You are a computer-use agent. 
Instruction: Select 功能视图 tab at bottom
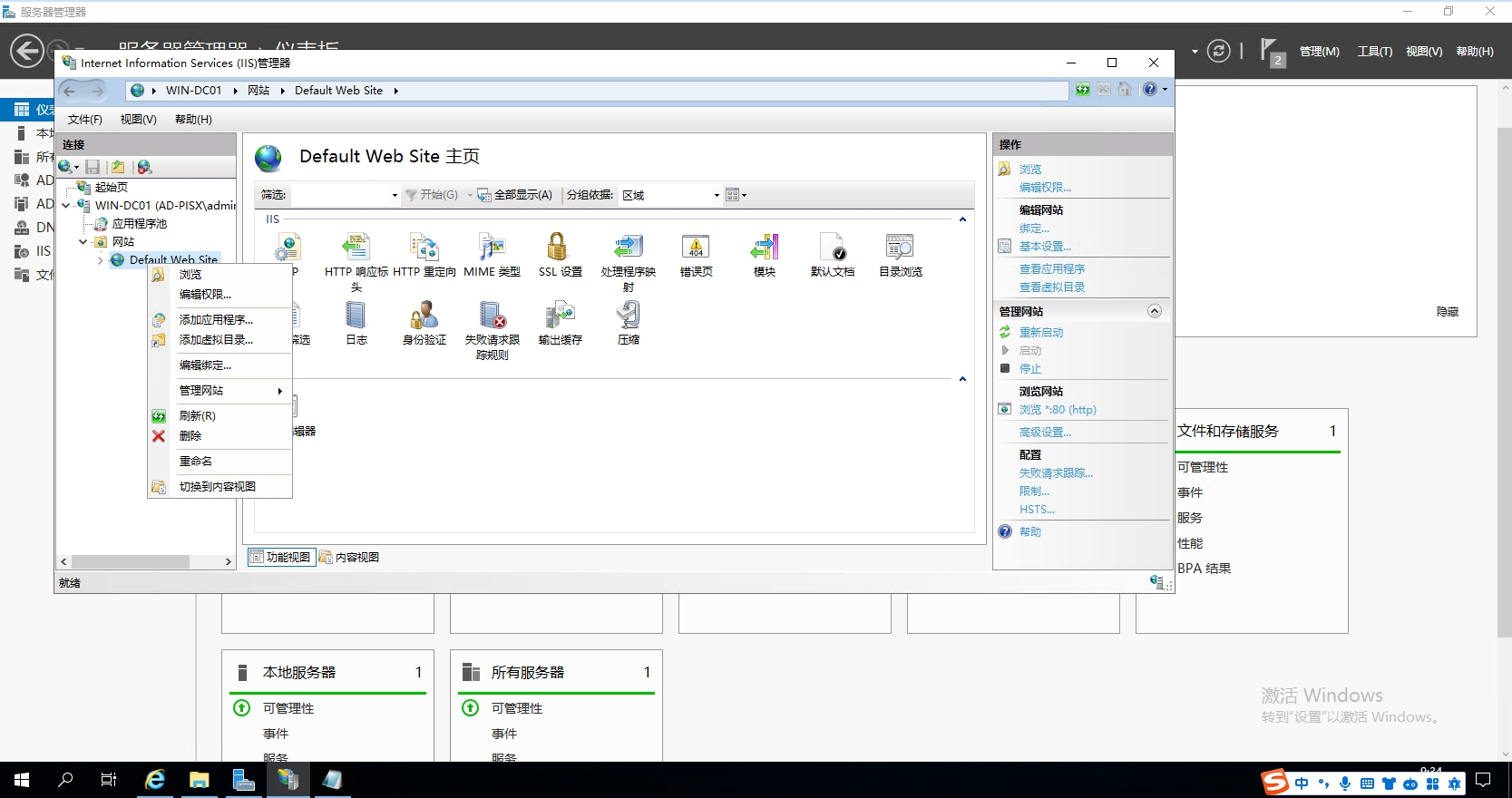click(x=281, y=558)
